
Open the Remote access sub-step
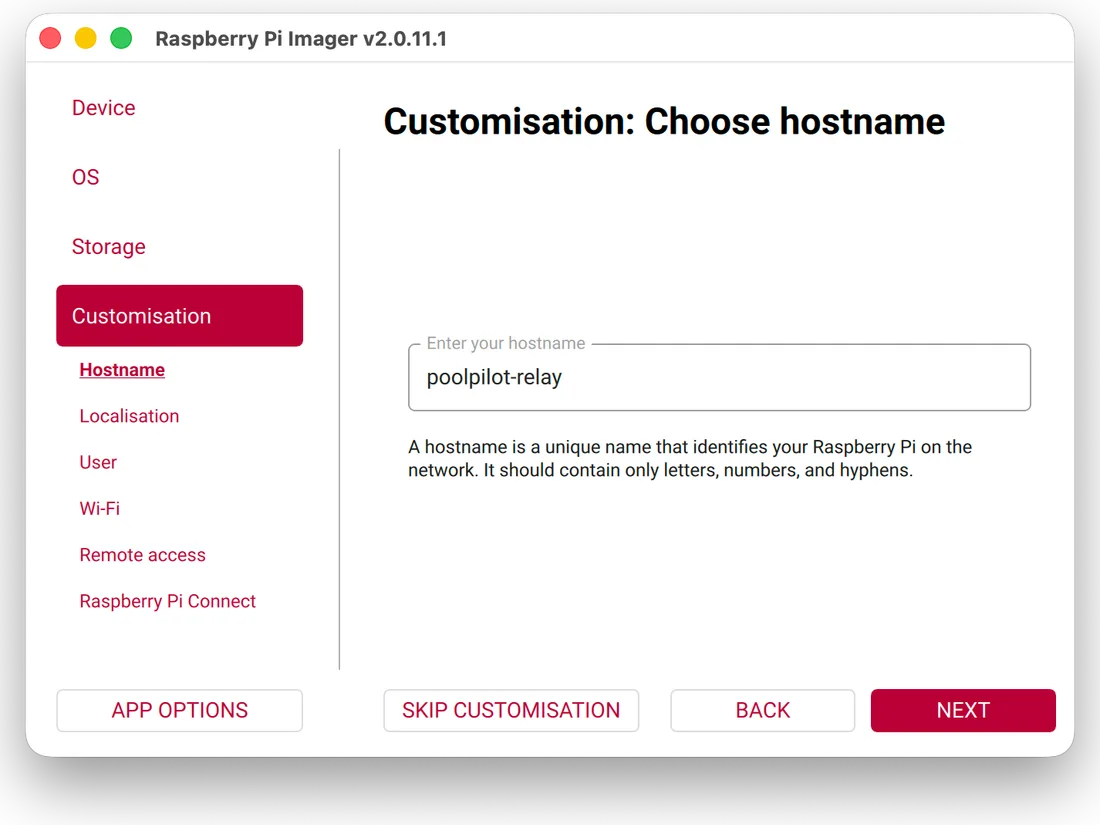point(142,555)
